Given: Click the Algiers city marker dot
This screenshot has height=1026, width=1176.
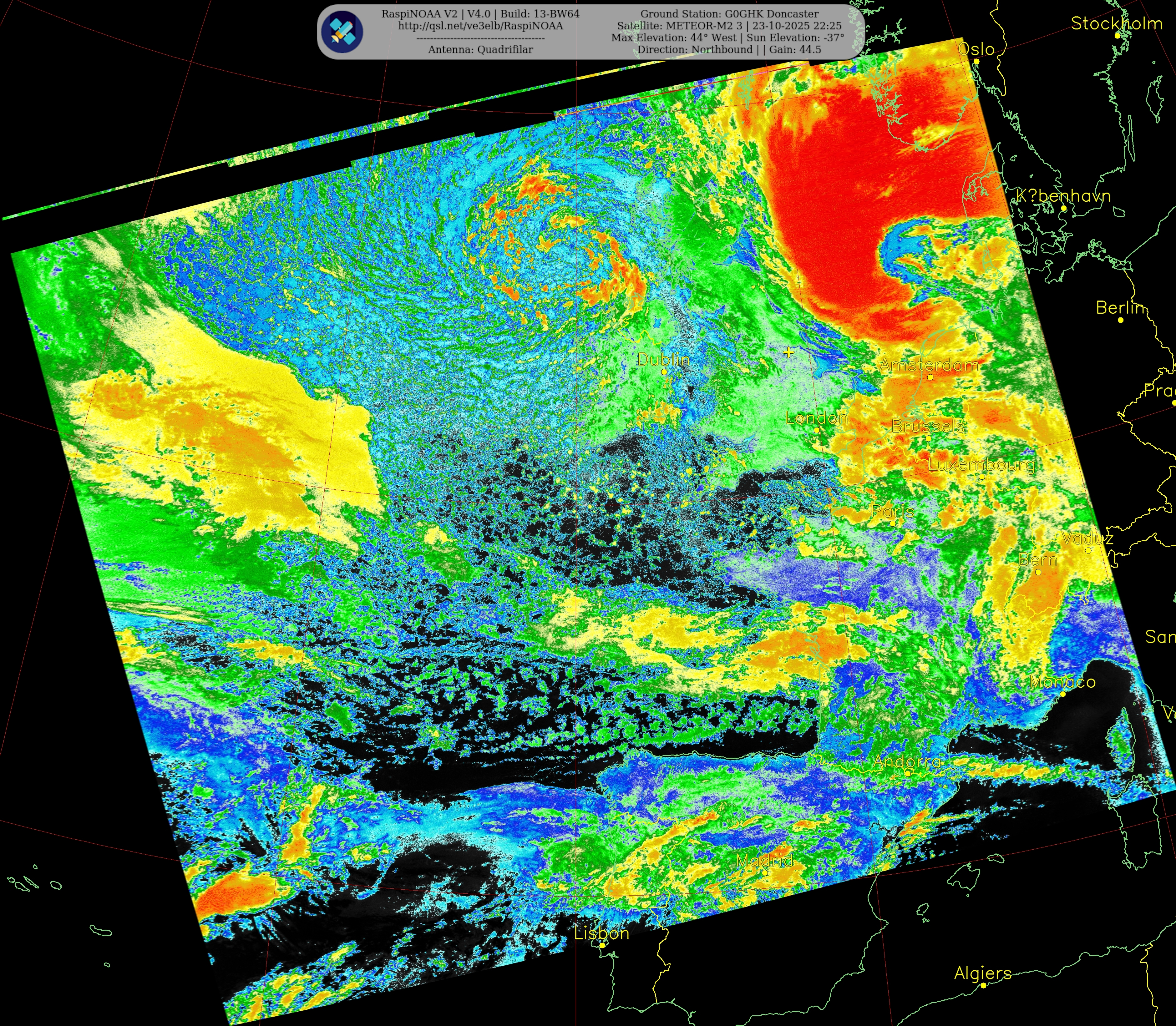Looking at the screenshot, I should pos(983,985).
